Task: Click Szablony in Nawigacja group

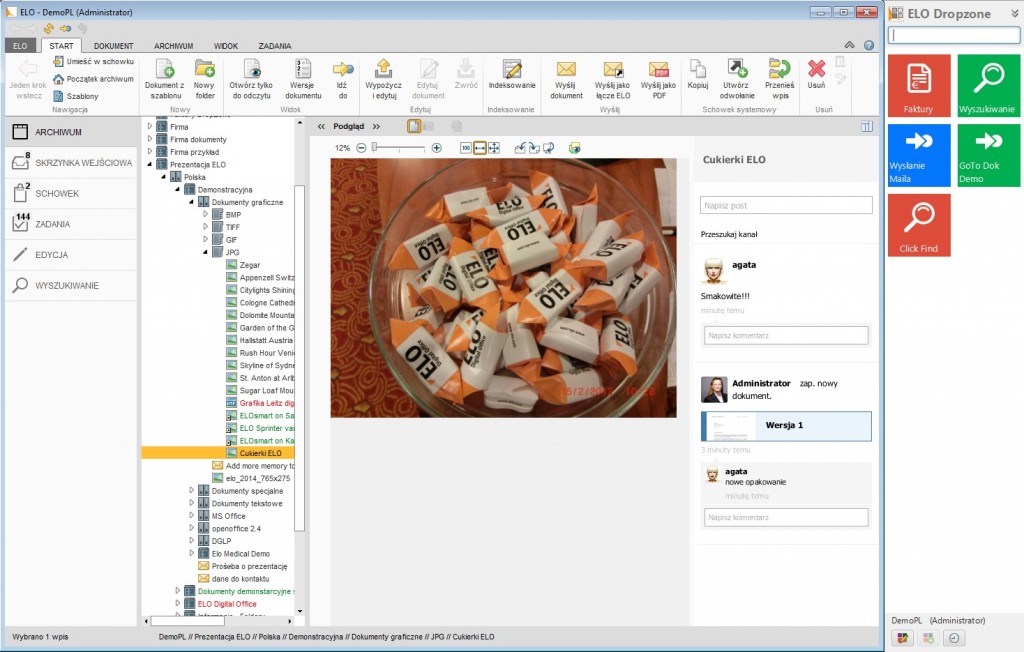Action: pyautogui.click(x=76, y=96)
